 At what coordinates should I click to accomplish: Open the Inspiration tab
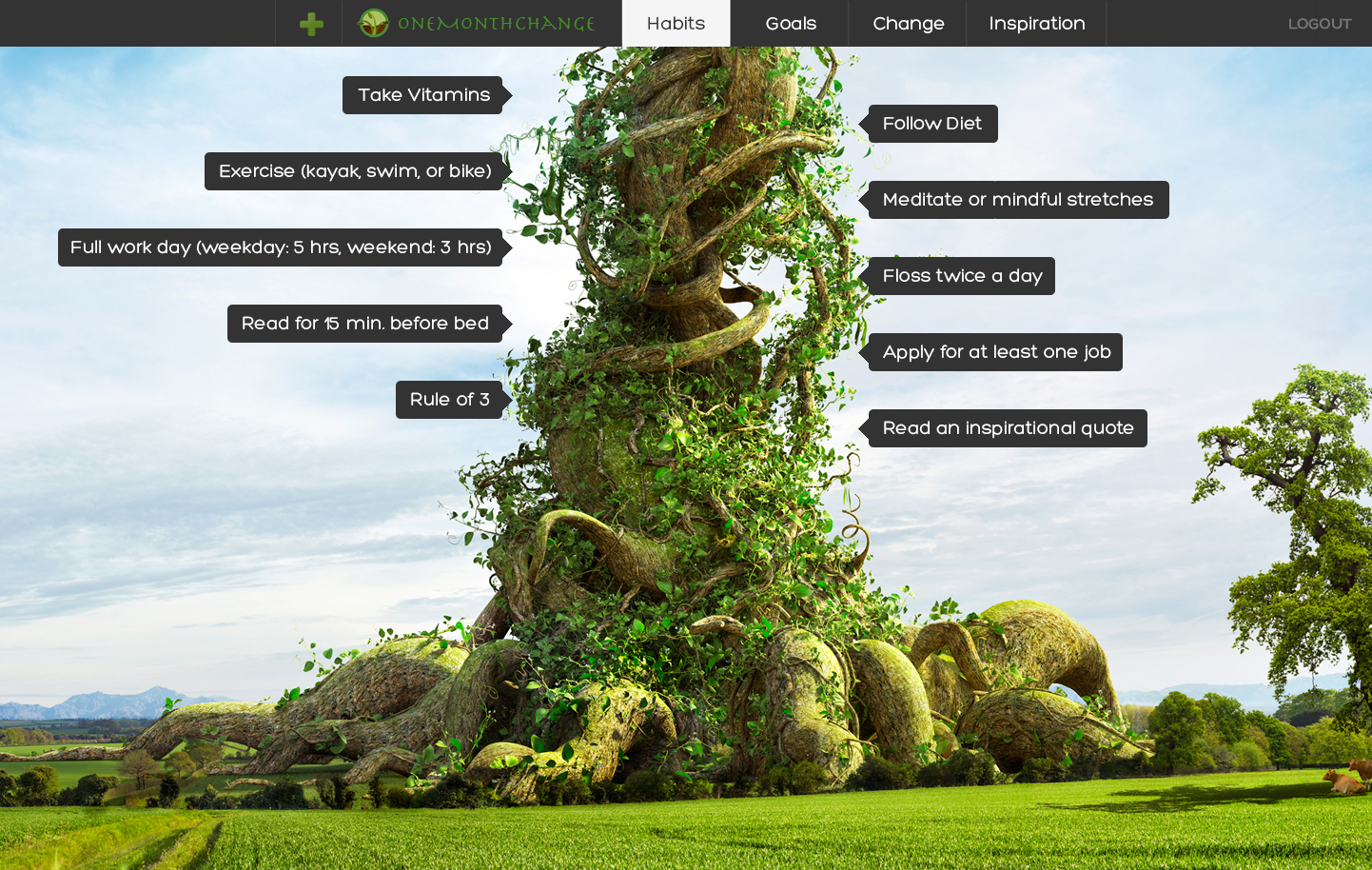coord(1036,24)
